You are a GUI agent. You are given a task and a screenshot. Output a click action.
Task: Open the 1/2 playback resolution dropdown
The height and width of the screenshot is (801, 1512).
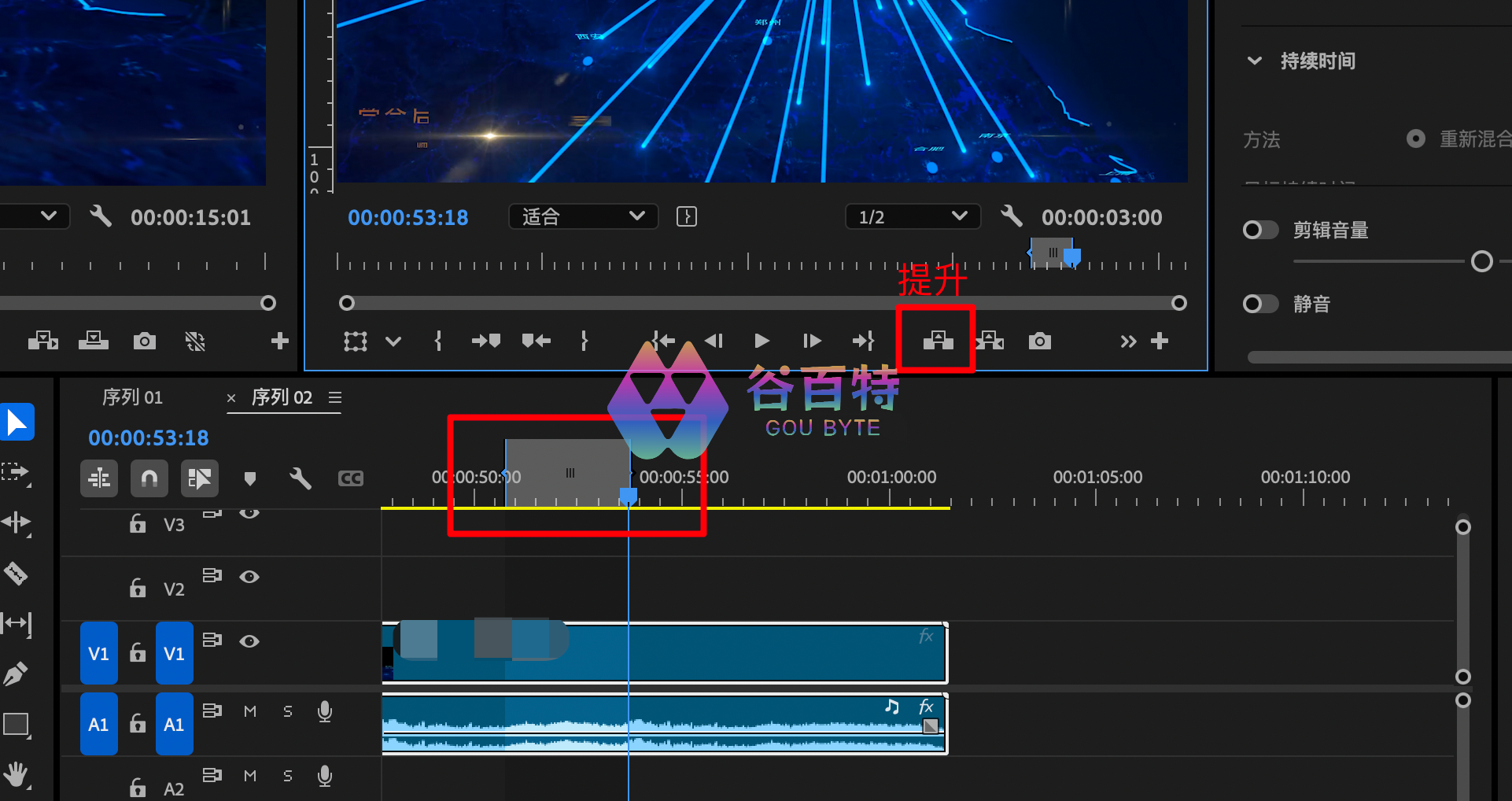(x=913, y=216)
